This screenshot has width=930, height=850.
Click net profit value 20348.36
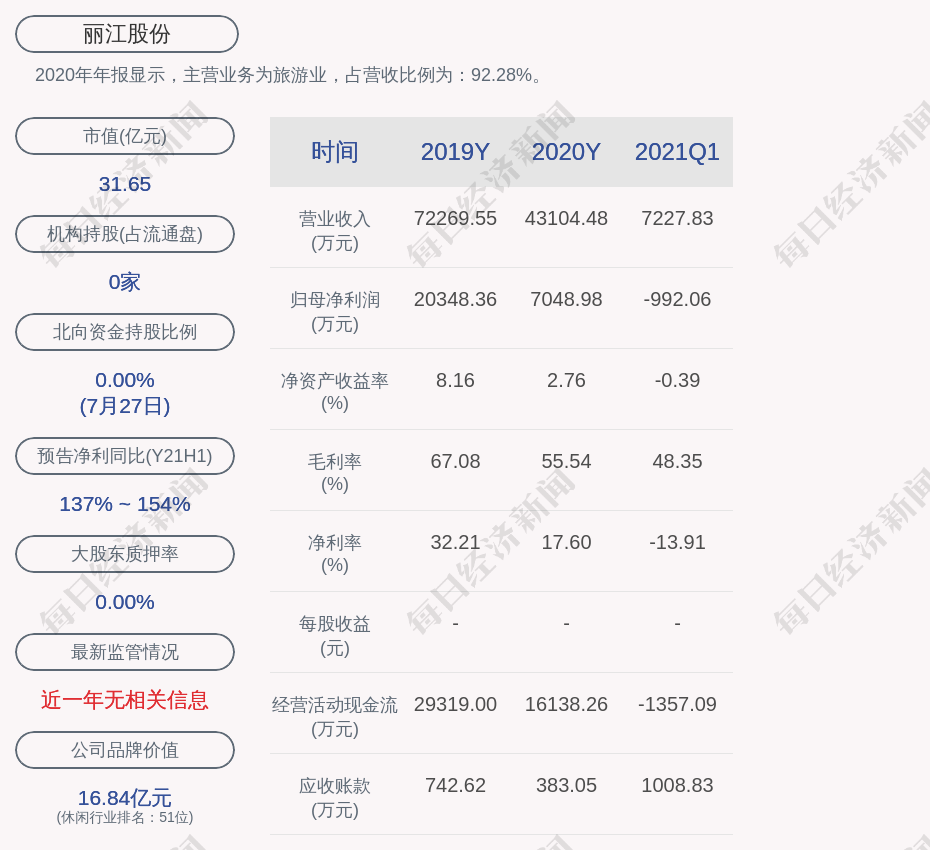(455, 300)
